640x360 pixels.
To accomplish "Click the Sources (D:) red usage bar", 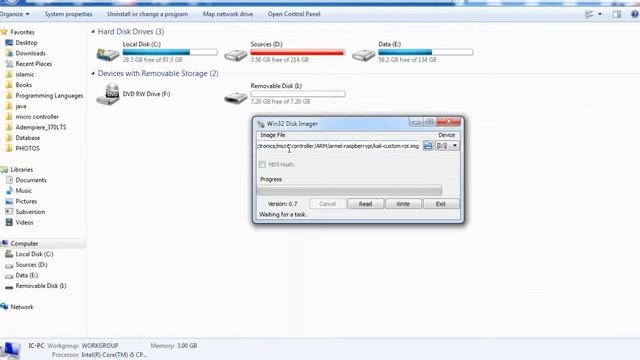I will point(298,52).
